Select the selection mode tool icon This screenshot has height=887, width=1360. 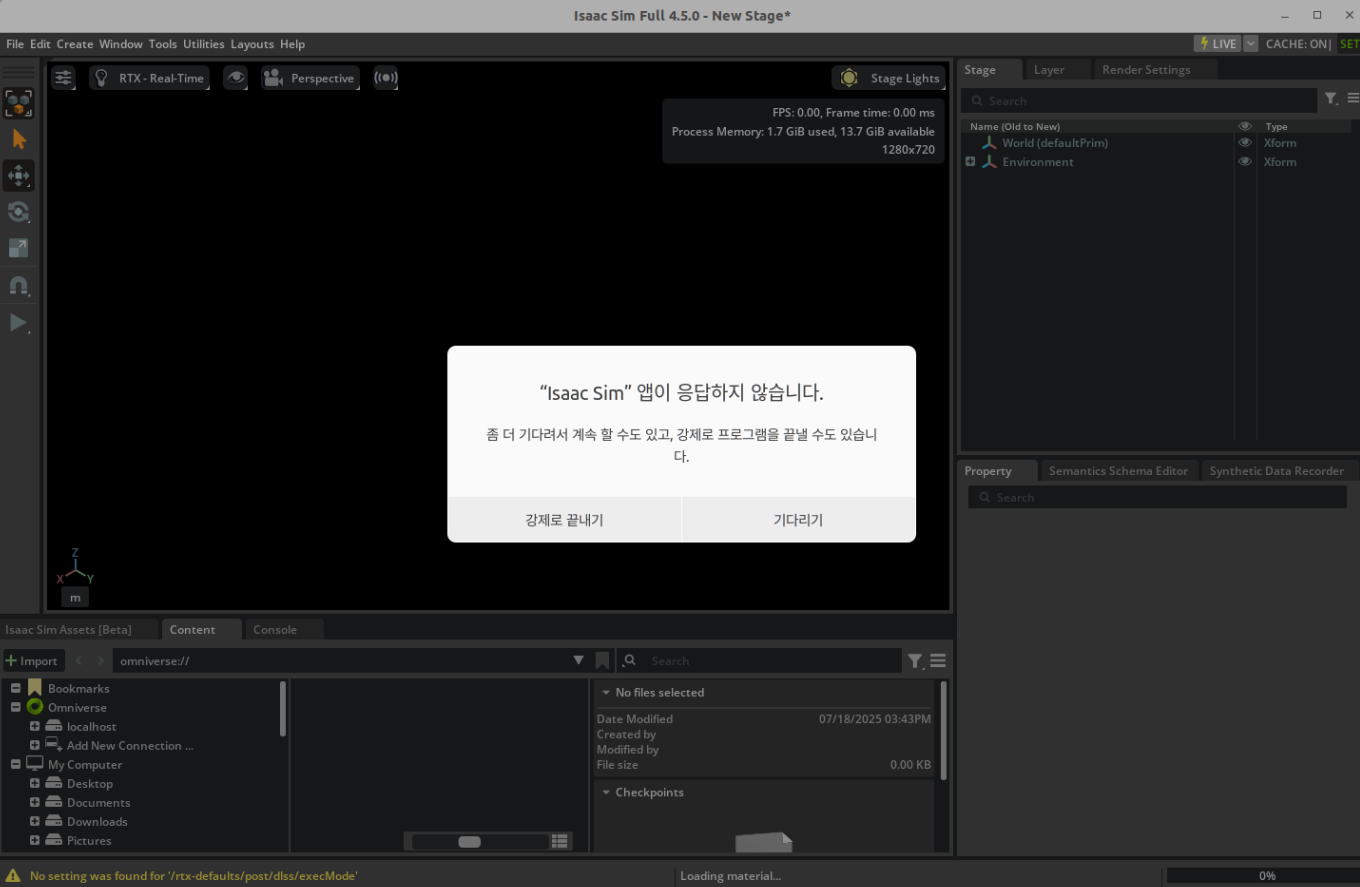(18, 102)
